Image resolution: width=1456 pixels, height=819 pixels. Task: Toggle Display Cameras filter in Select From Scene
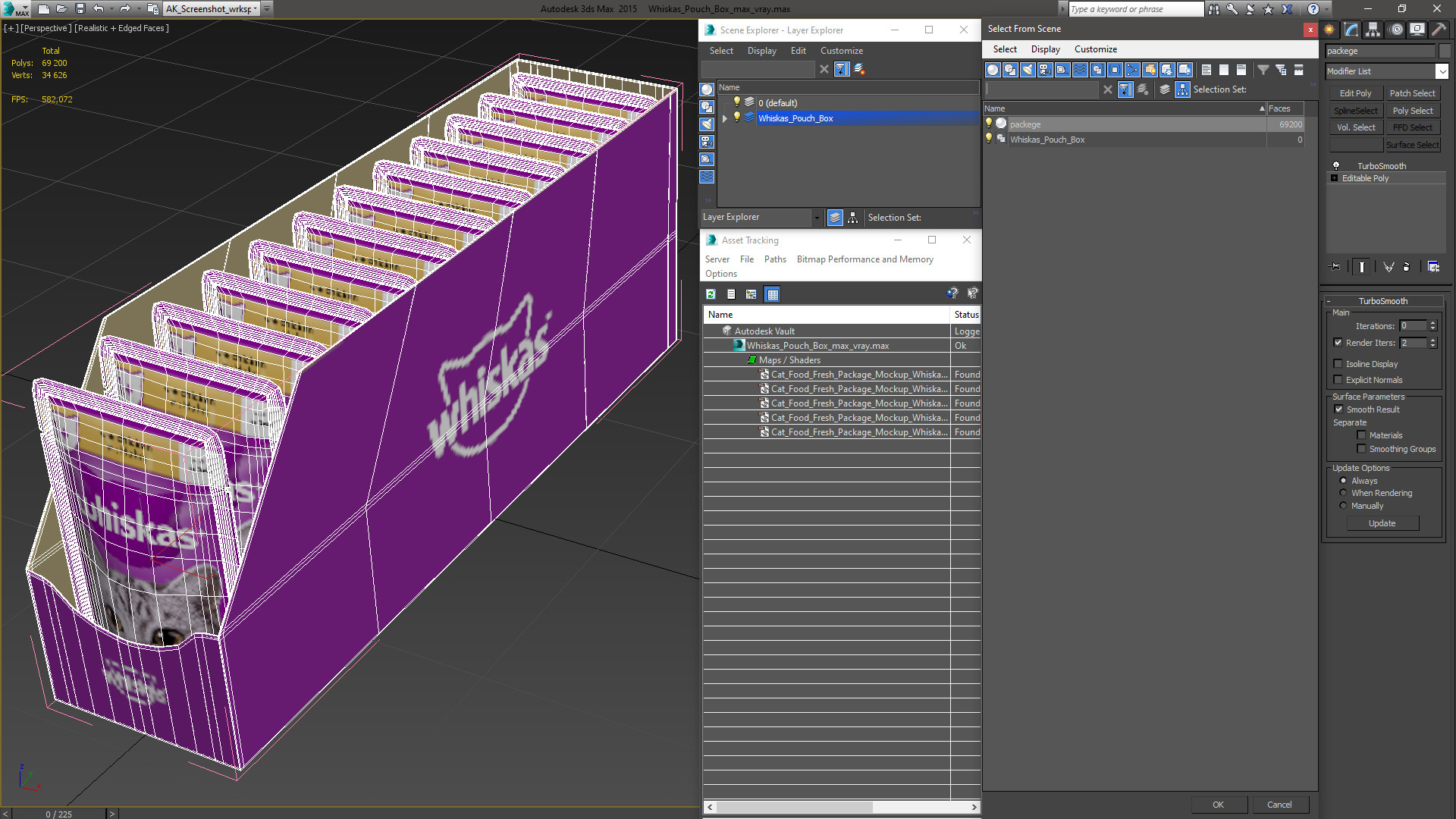coord(1045,70)
